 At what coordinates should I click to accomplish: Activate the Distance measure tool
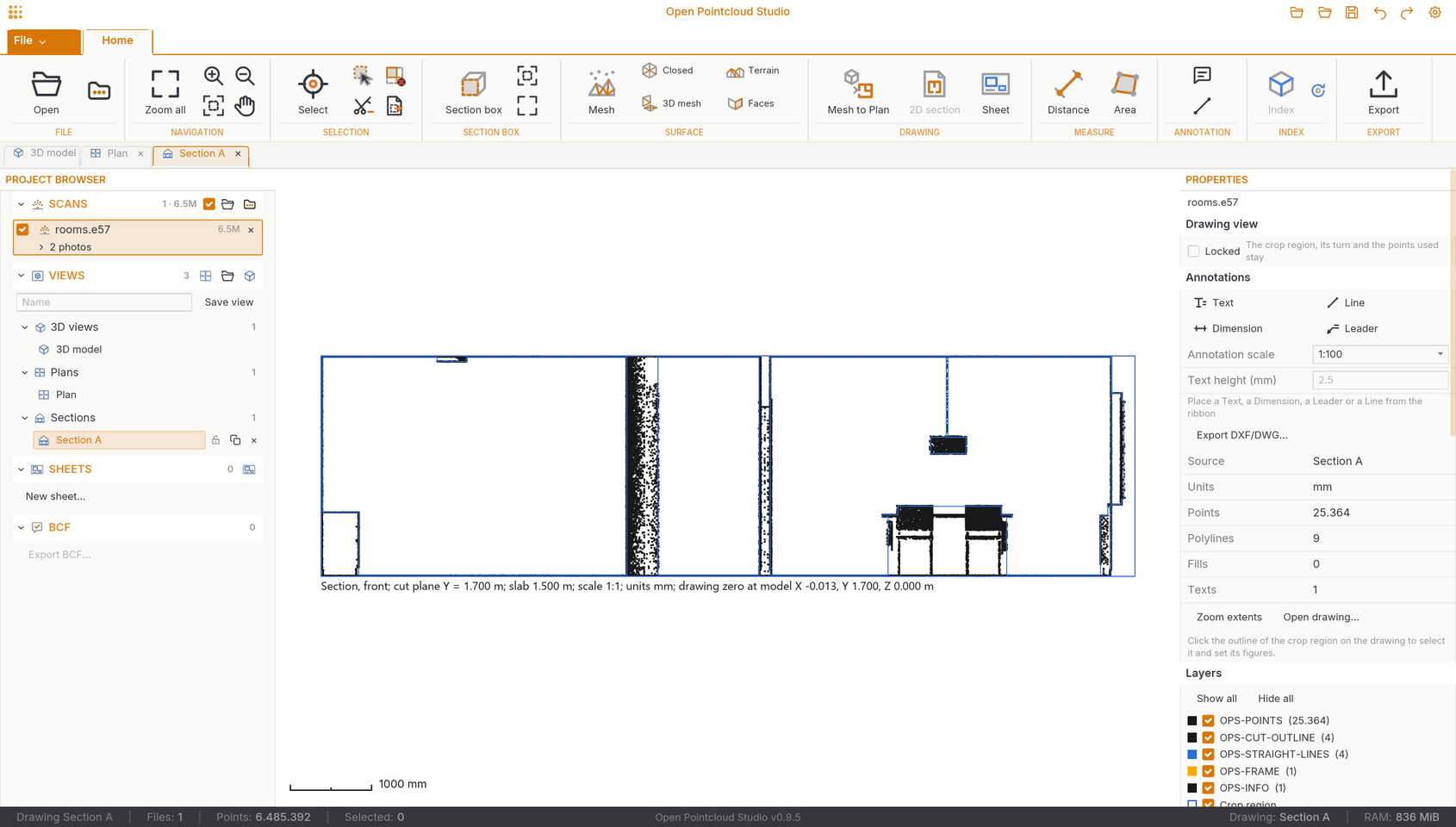tap(1067, 92)
